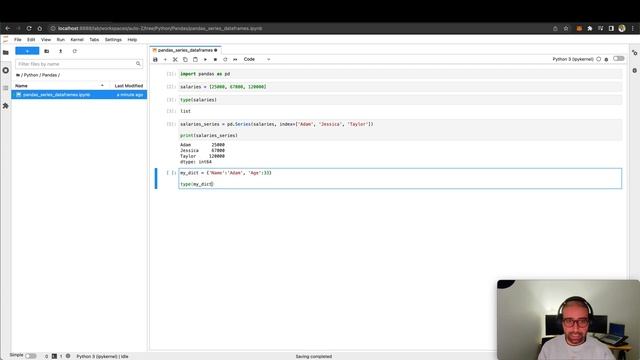This screenshot has width=640, height=360.
Task: Click the status bar terminals count icon
Action: pos(54,356)
